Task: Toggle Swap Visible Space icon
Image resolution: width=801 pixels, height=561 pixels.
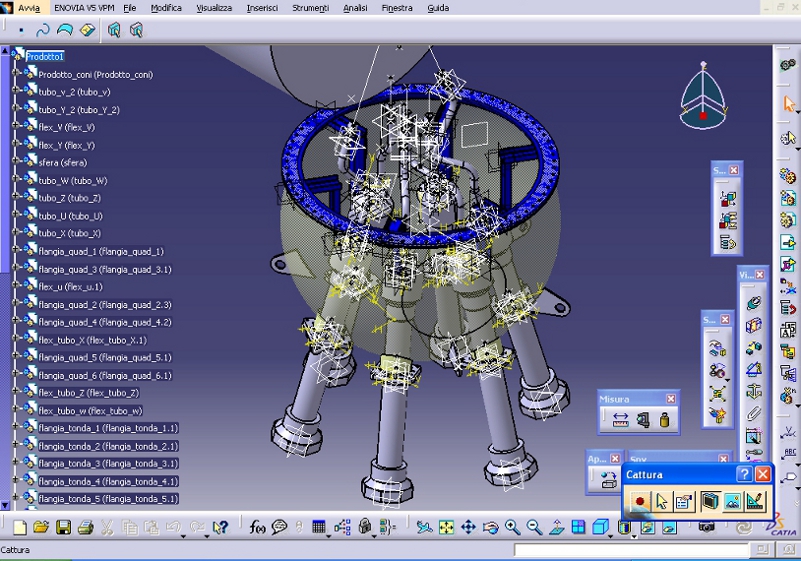Action: 669,527
